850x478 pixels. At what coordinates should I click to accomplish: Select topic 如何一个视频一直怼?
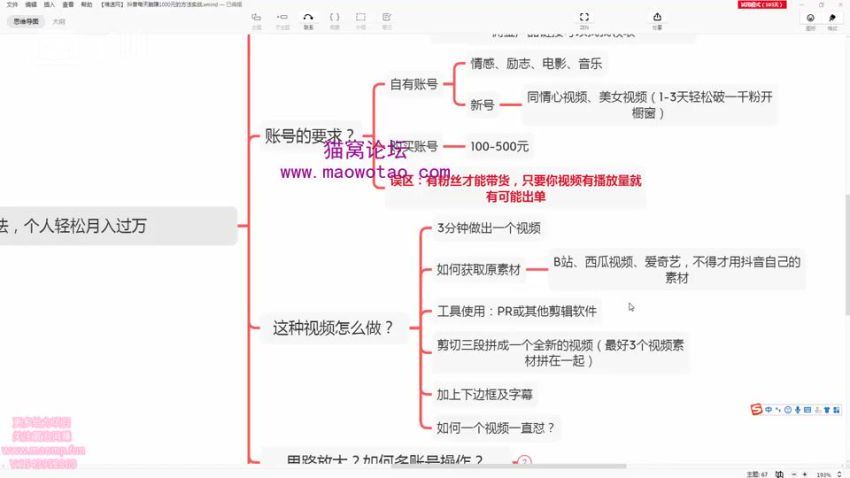[x=495, y=428]
